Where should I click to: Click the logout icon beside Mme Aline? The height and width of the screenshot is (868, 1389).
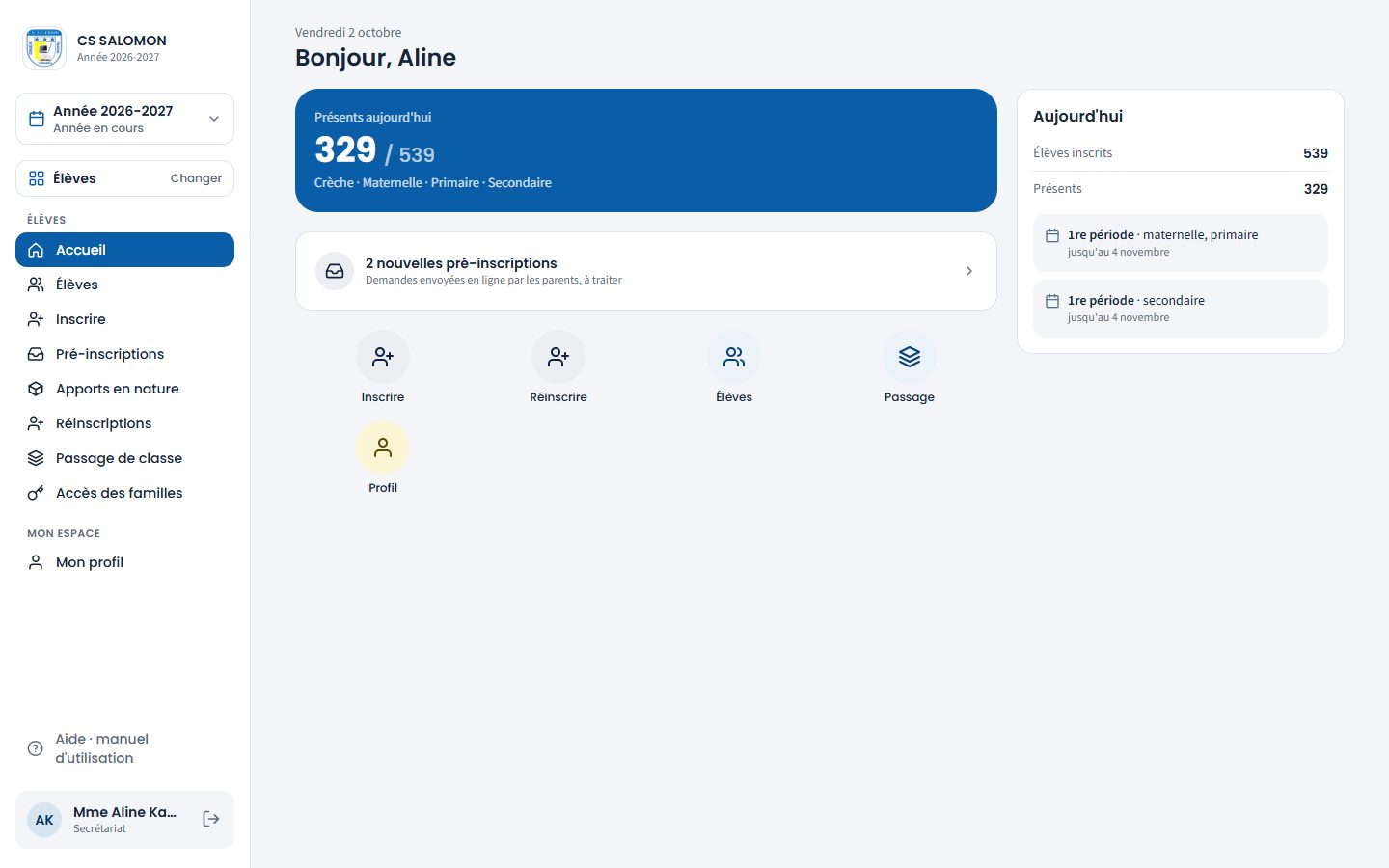point(211,819)
